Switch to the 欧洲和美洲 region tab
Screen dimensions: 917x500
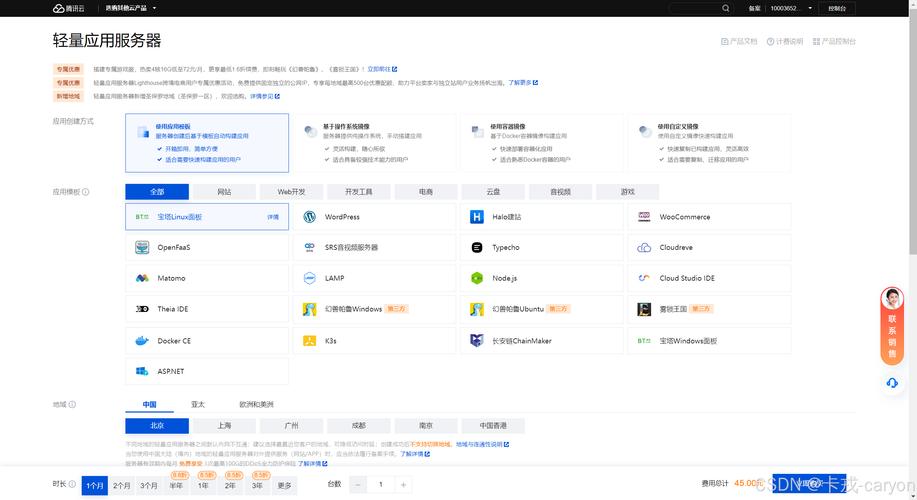click(x=256, y=404)
